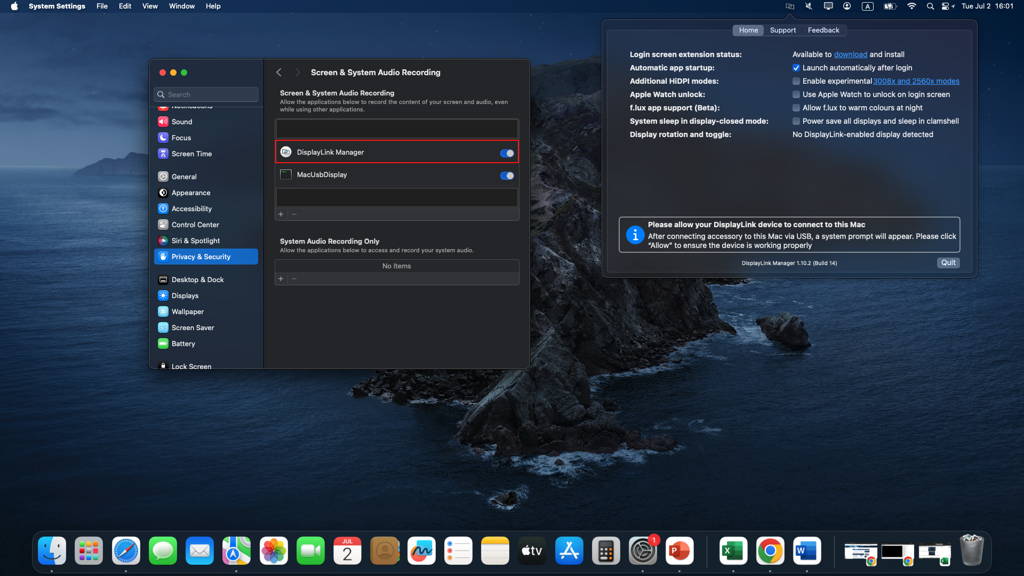
Task: Open the System Settings app menu
Action: pos(57,6)
